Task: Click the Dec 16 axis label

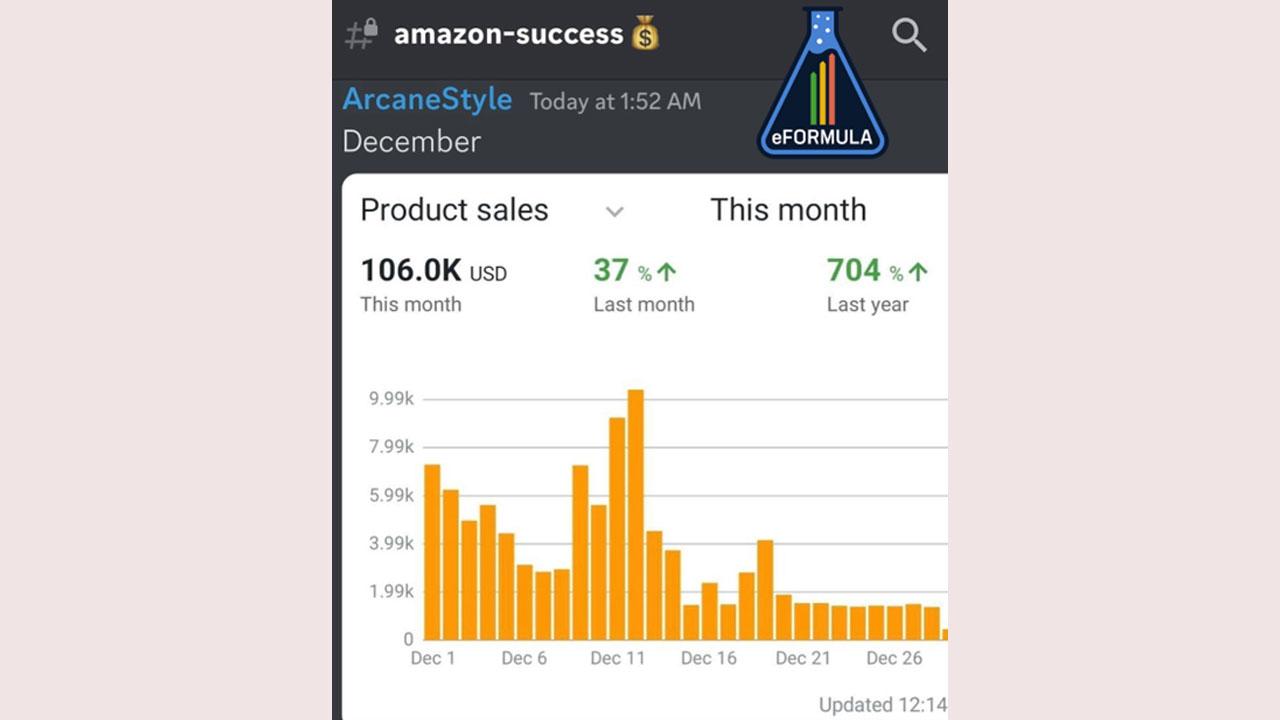Action: coord(709,658)
